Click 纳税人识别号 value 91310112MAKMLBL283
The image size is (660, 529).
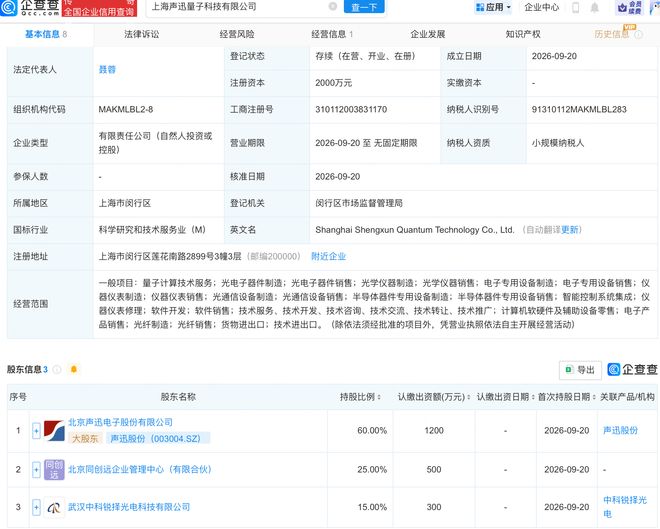(x=579, y=109)
